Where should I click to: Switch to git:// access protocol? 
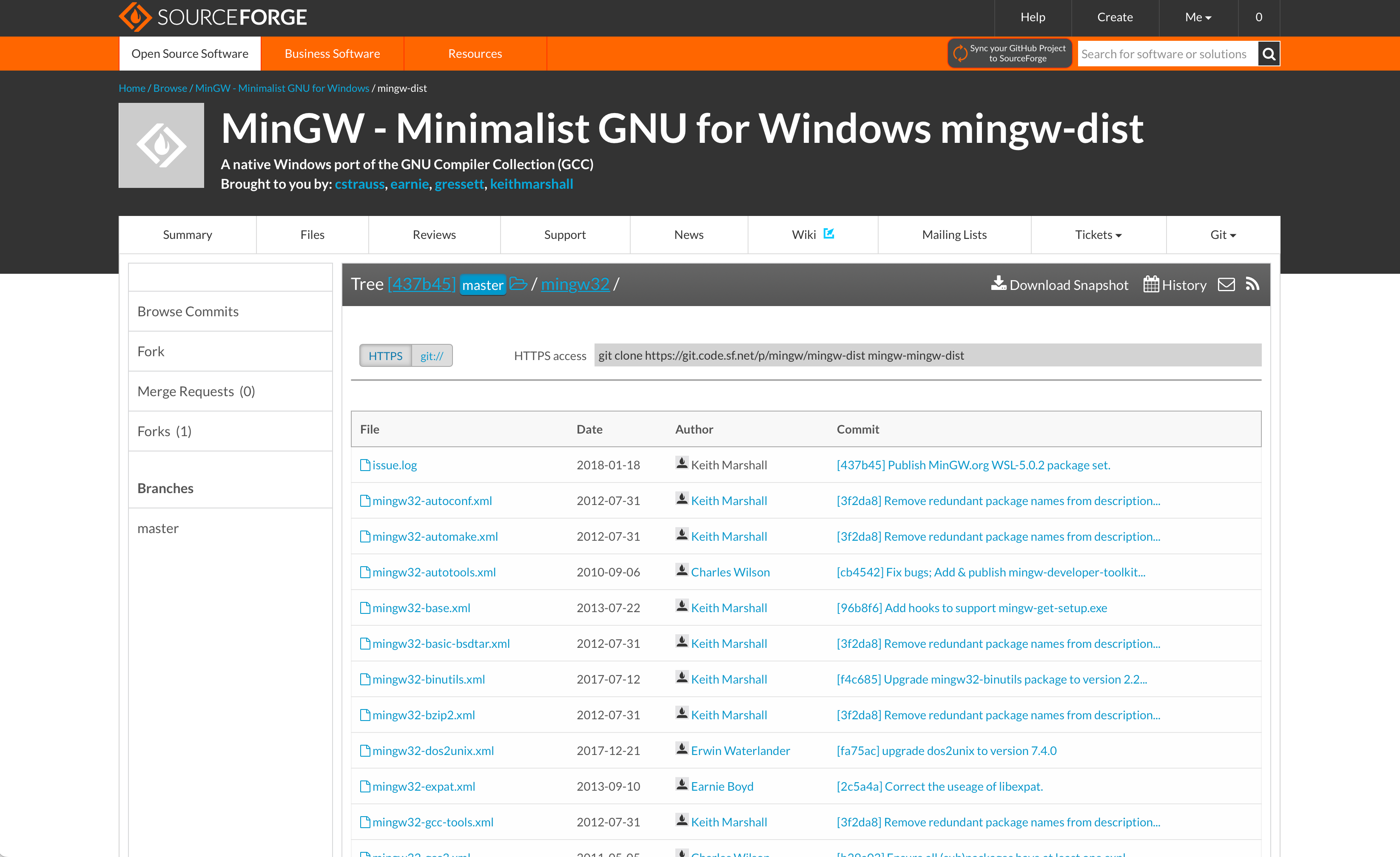(431, 355)
